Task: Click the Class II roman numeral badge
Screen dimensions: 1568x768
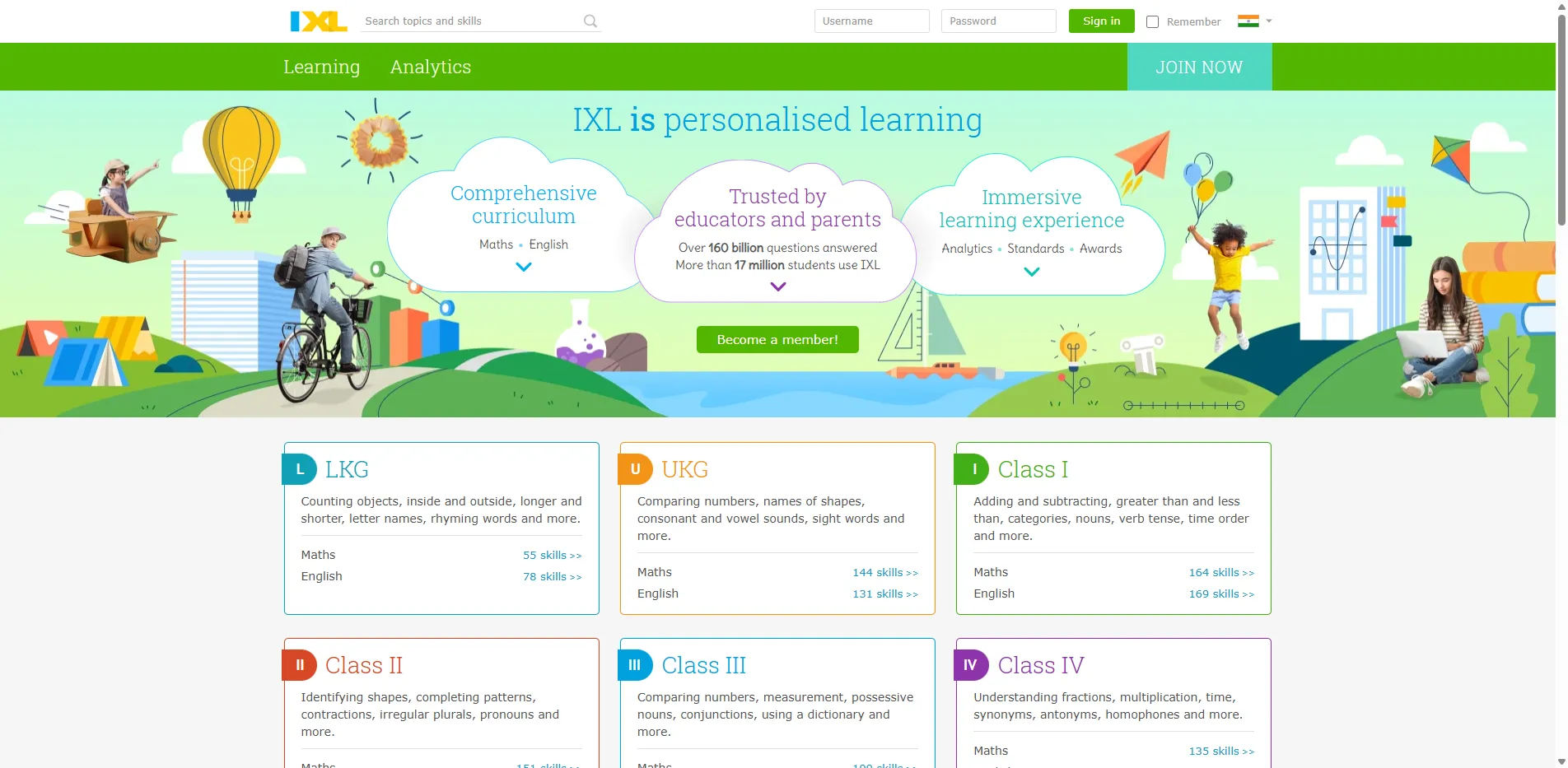Action: (x=301, y=665)
